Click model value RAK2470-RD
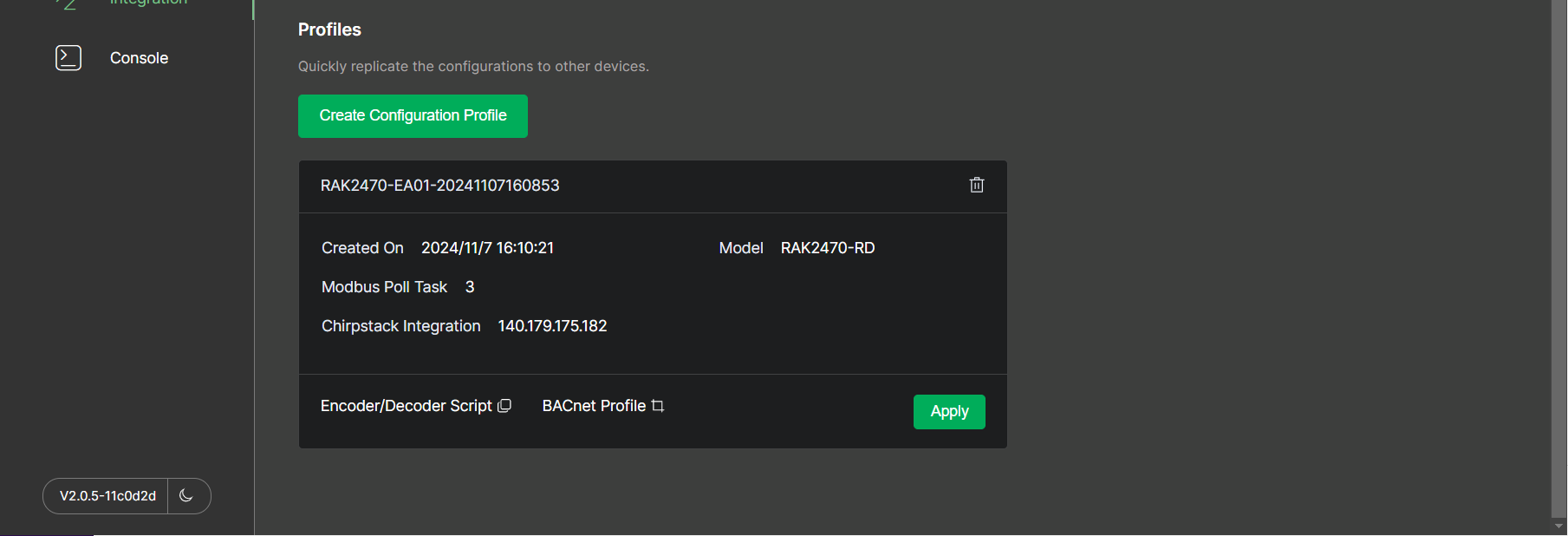Screen dimensions: 1568x536 (x=828, y=248)
